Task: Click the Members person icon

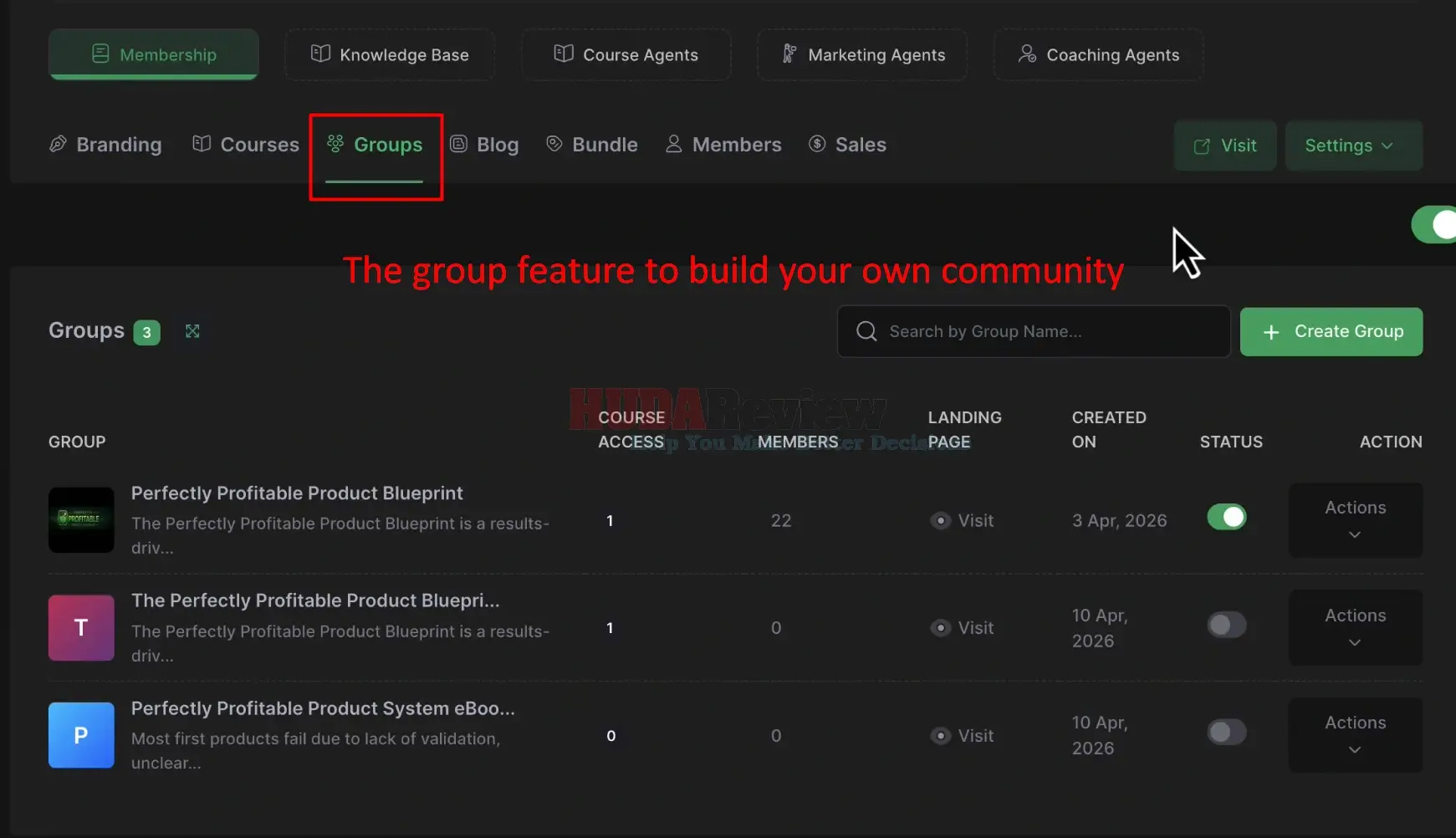Action: [x=673, y=144]
